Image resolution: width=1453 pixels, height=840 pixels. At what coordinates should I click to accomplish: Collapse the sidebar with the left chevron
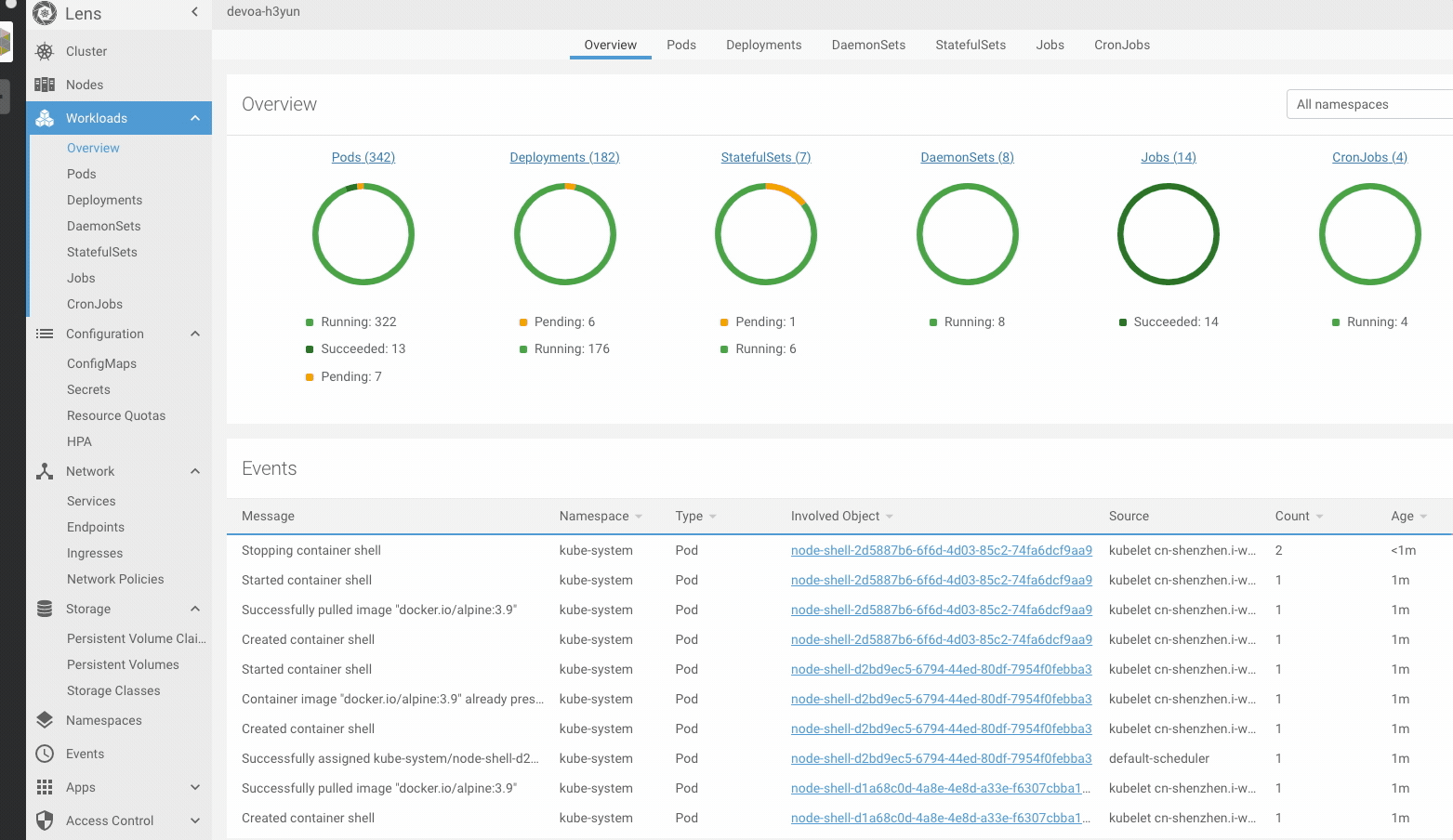(194, 12)
